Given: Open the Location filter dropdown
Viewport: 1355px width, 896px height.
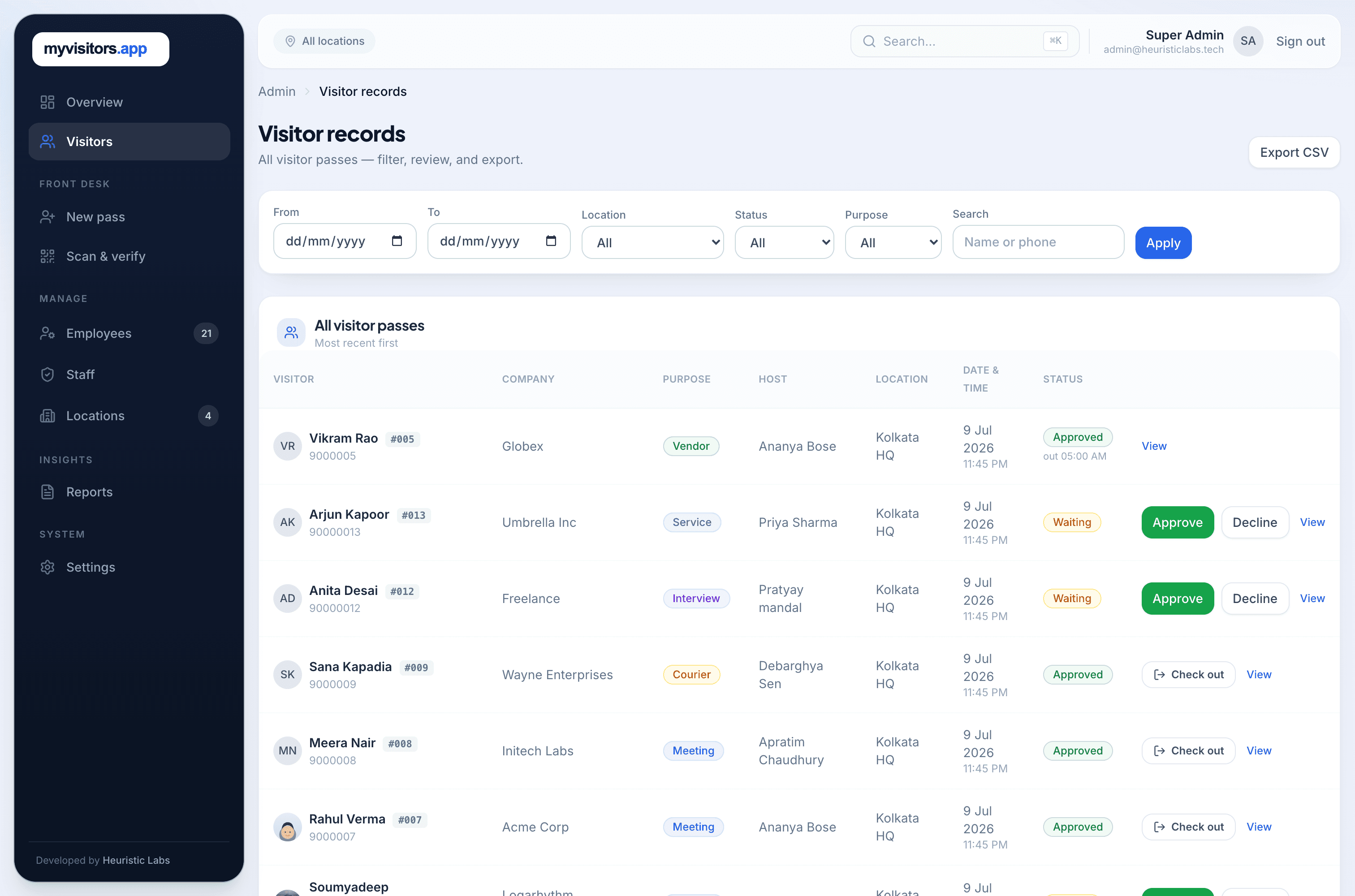Looking at the screenshot, I should [x=653, y=243].
